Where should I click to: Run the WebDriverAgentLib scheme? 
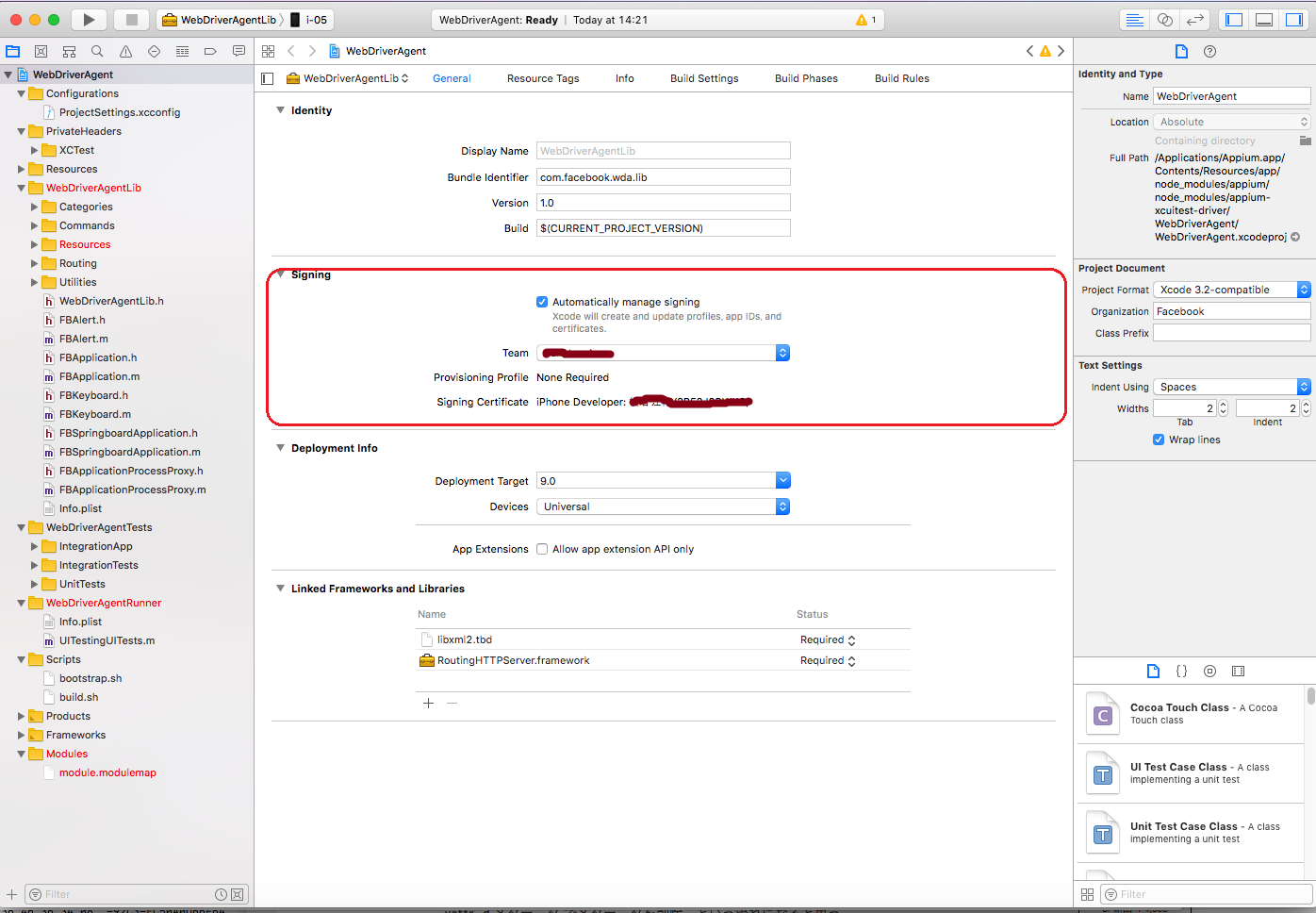tap(88, 19)
